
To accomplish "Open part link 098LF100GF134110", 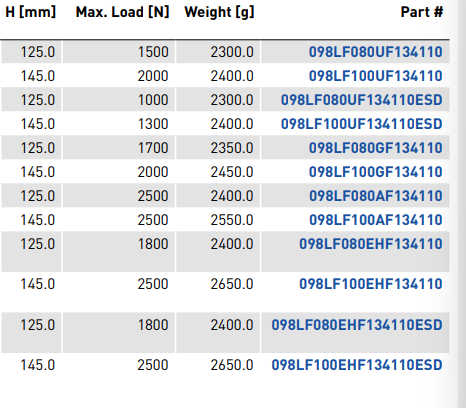I will (376, 172).
